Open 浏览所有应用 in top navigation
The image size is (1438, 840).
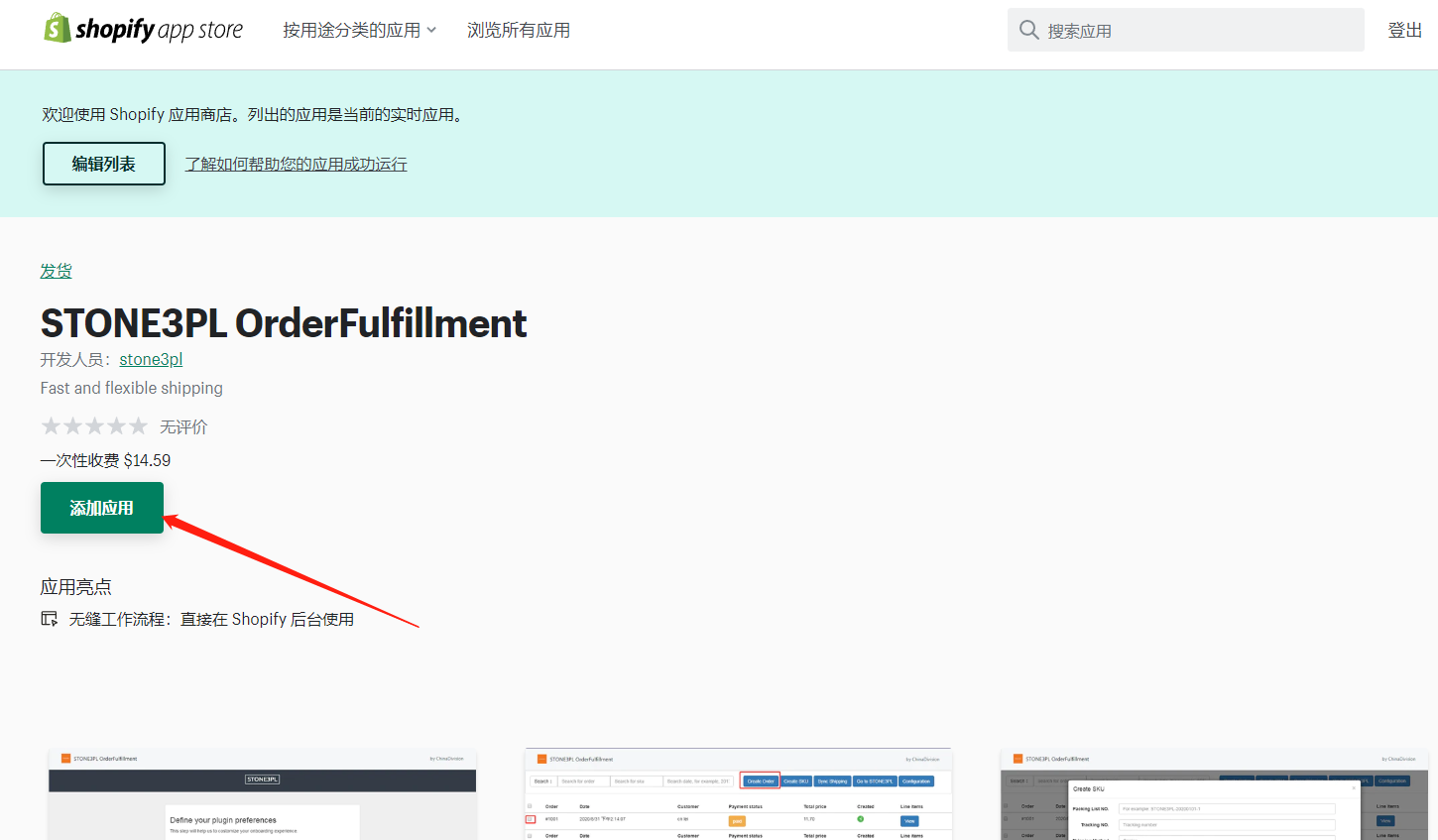(519, 30)
